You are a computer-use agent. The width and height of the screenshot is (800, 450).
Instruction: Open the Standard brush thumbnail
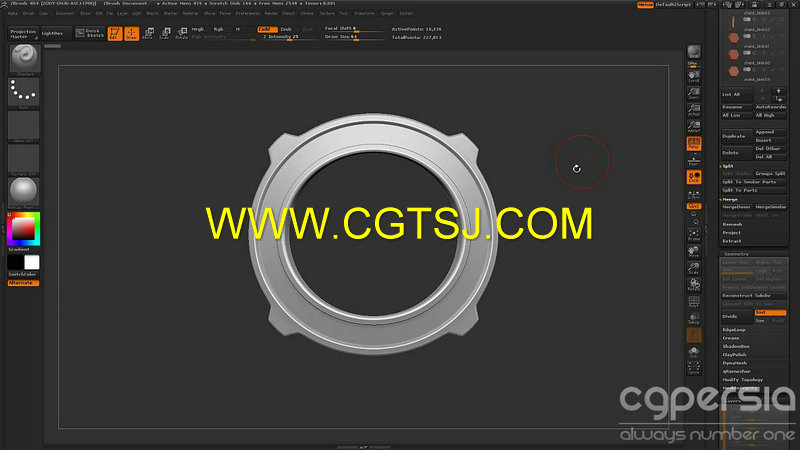coord(23,60)
